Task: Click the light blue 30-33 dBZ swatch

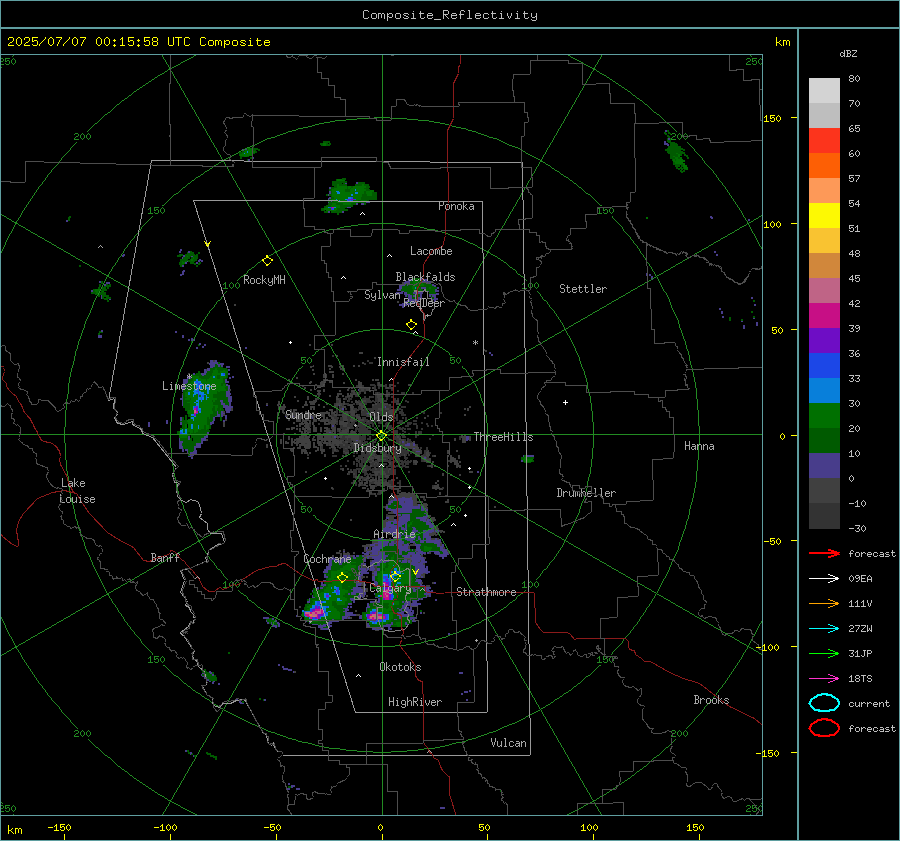Action: (x=824, y=391)
